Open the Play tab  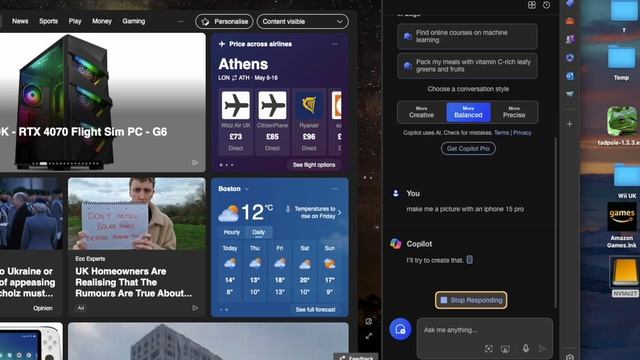point(75,21)
